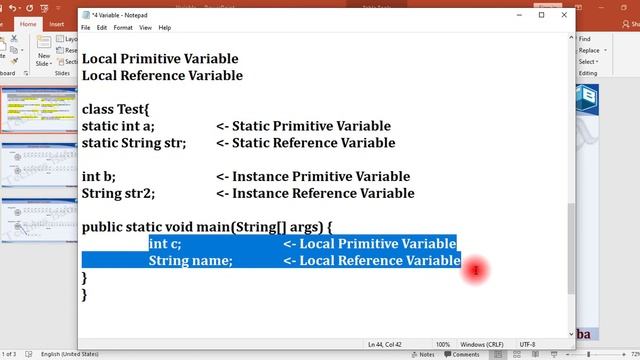
Task: Start Slide Show icon in status bar
Action: [x=554, y=354]
